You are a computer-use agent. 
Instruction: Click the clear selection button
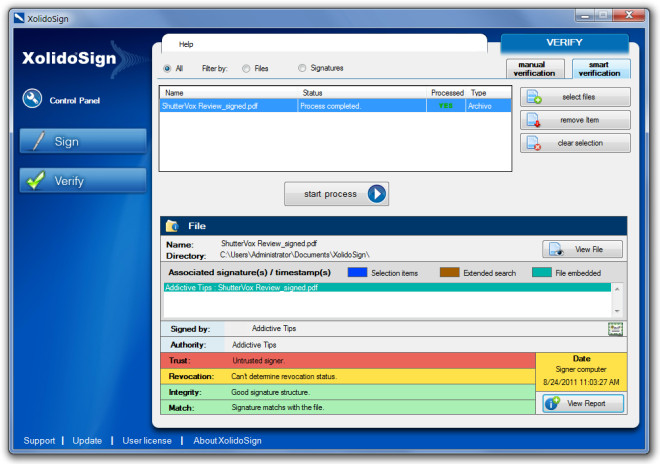click(575, 143)
